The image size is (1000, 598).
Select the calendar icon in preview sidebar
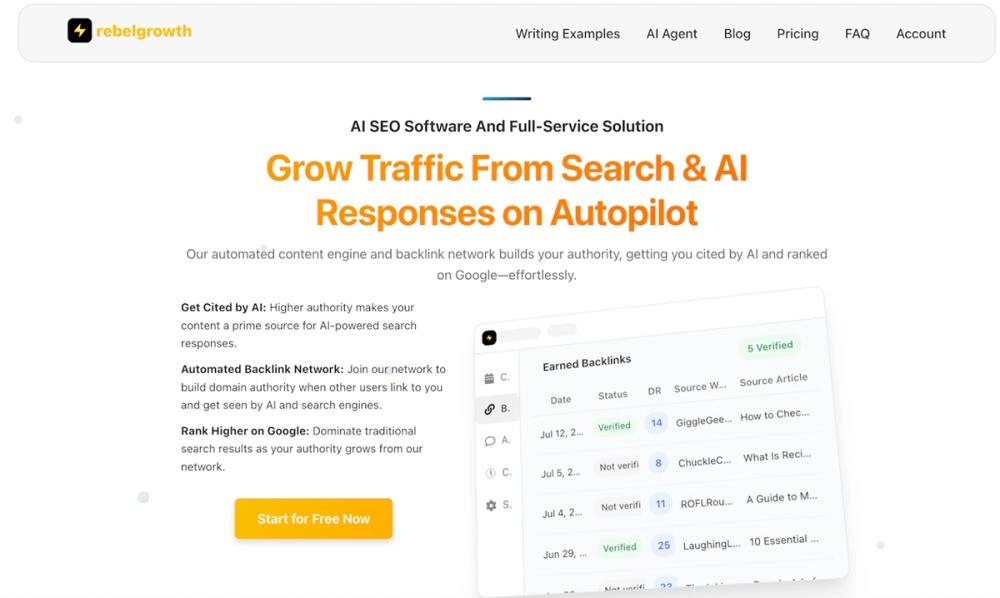point(489,379)
